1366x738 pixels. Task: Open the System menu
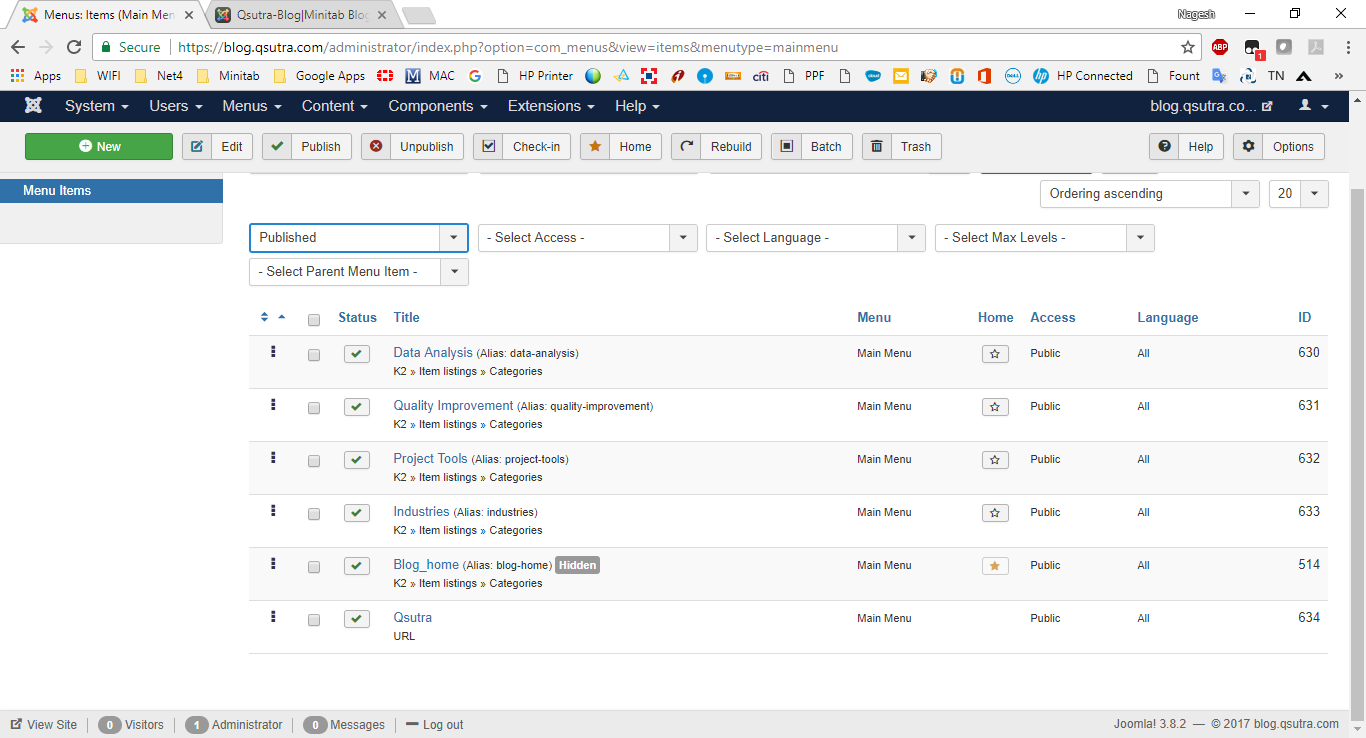tap(97, 106)
